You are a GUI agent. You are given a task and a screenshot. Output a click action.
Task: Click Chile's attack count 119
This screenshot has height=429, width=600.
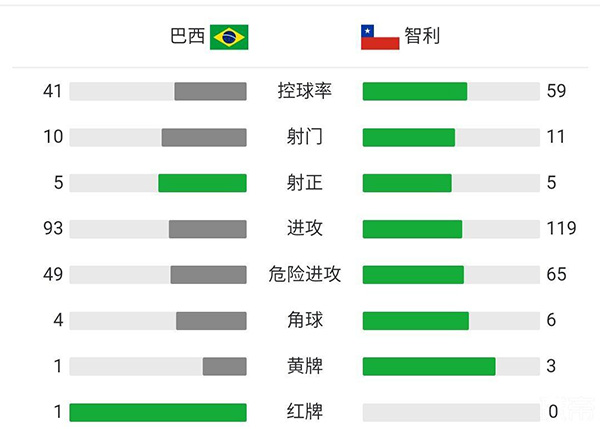[560, 229]
